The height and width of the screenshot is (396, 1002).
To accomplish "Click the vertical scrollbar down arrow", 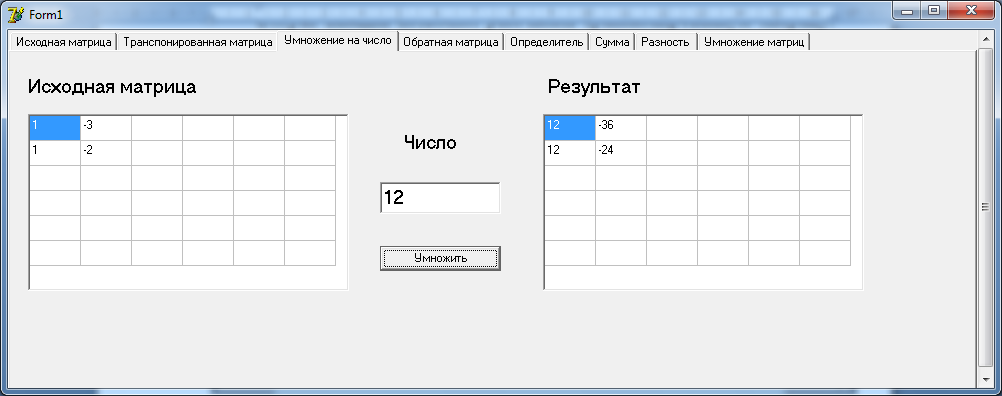I will pos(985,379).
